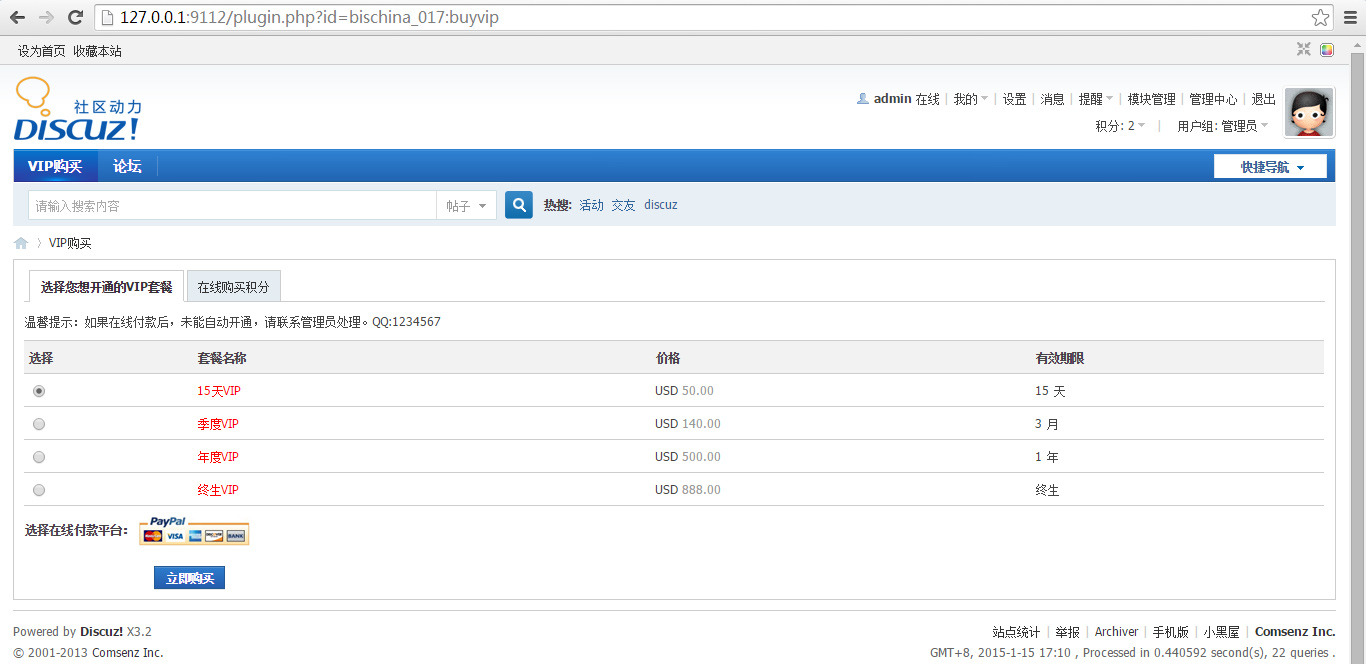Select the PayPal payment platform logo
The image size is (1366, 664).
pos(194,530)
